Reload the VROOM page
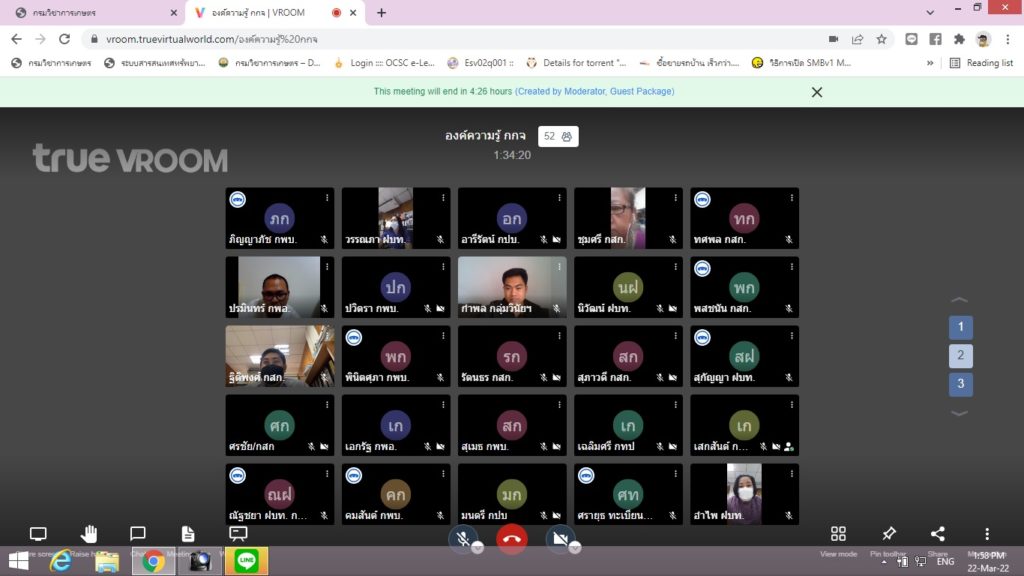 click(64, 39)
